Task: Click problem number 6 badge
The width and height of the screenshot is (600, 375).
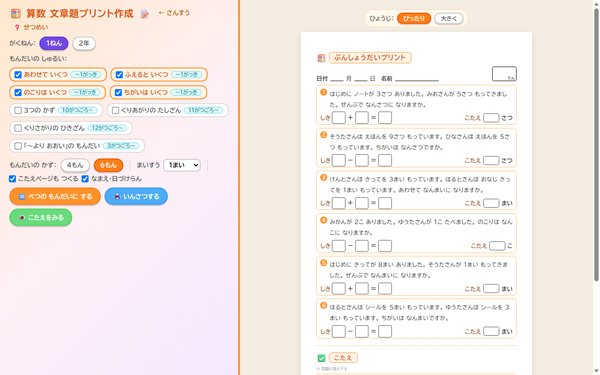Action: point(323,305)
